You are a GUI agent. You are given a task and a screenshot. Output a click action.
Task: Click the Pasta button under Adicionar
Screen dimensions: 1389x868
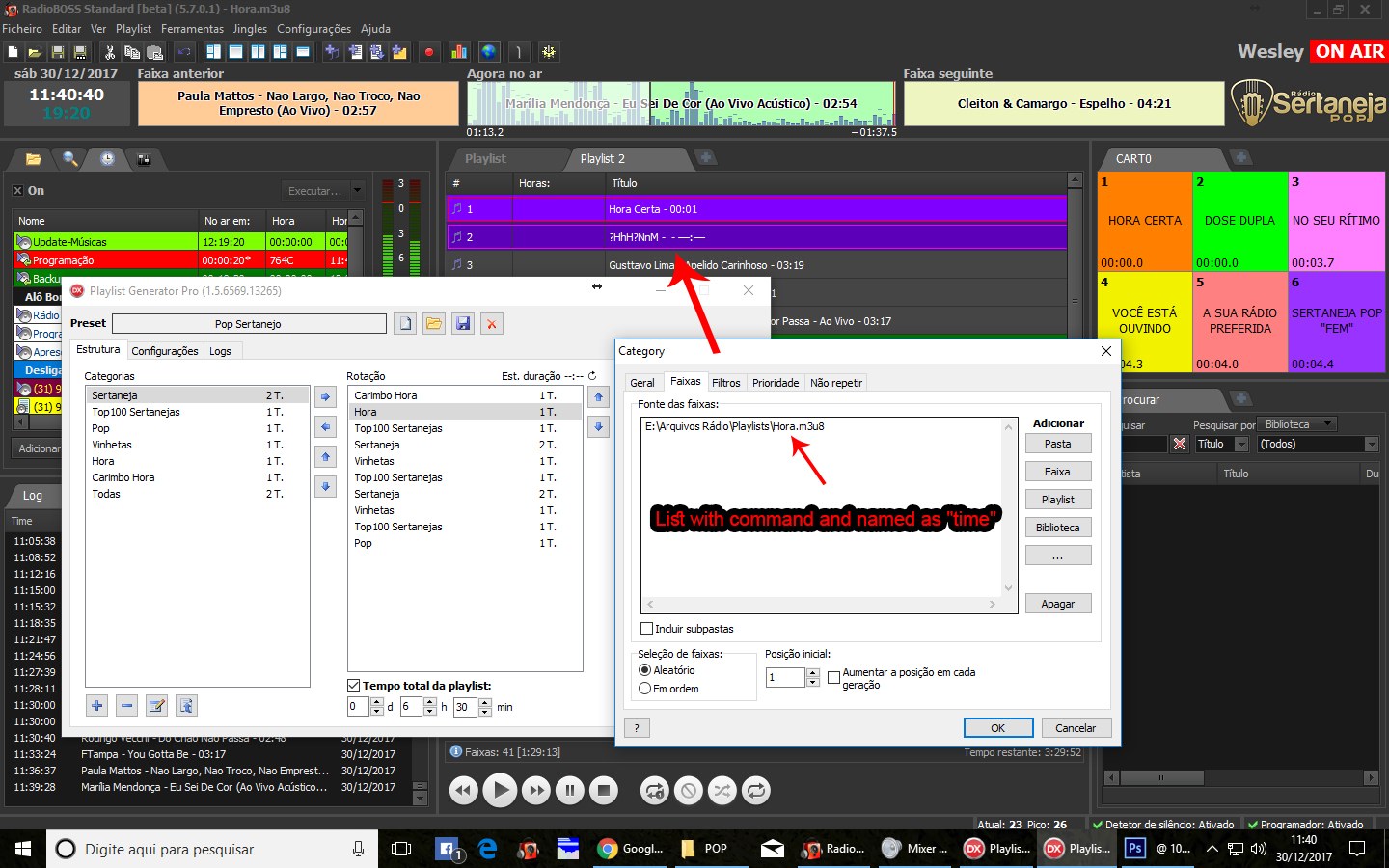coord(1058,444)
